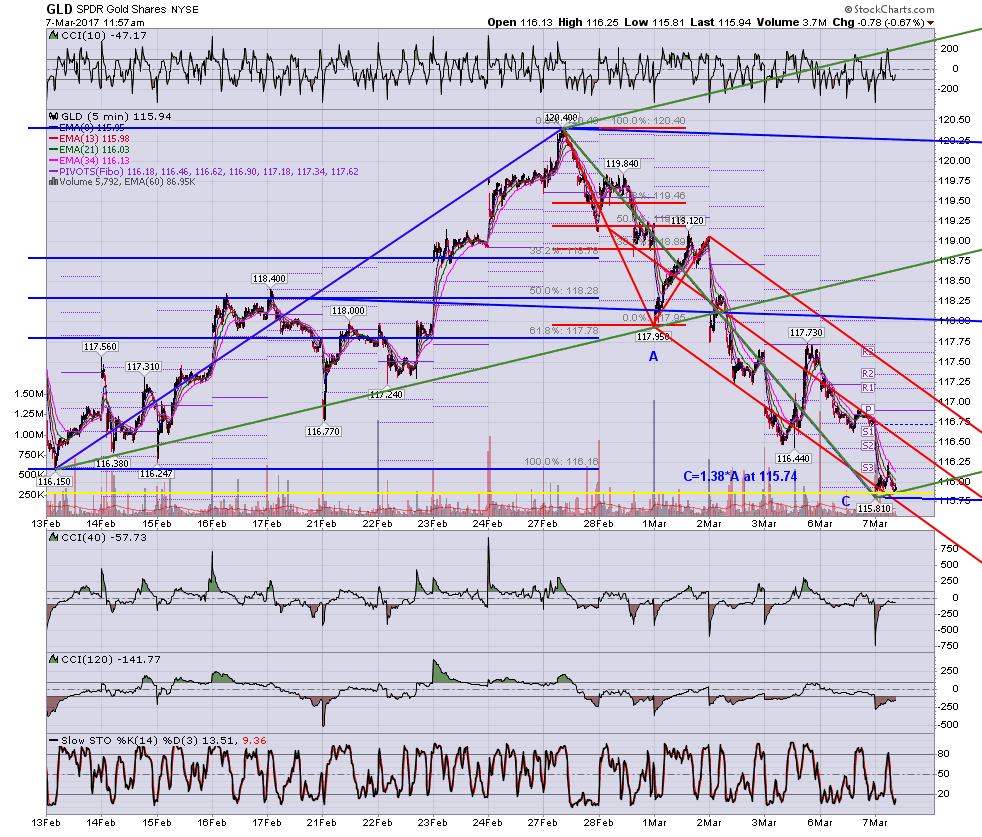Click the 116.770 low price label
The height and width of the screenshot is (837, 982).
pos(323,432)
